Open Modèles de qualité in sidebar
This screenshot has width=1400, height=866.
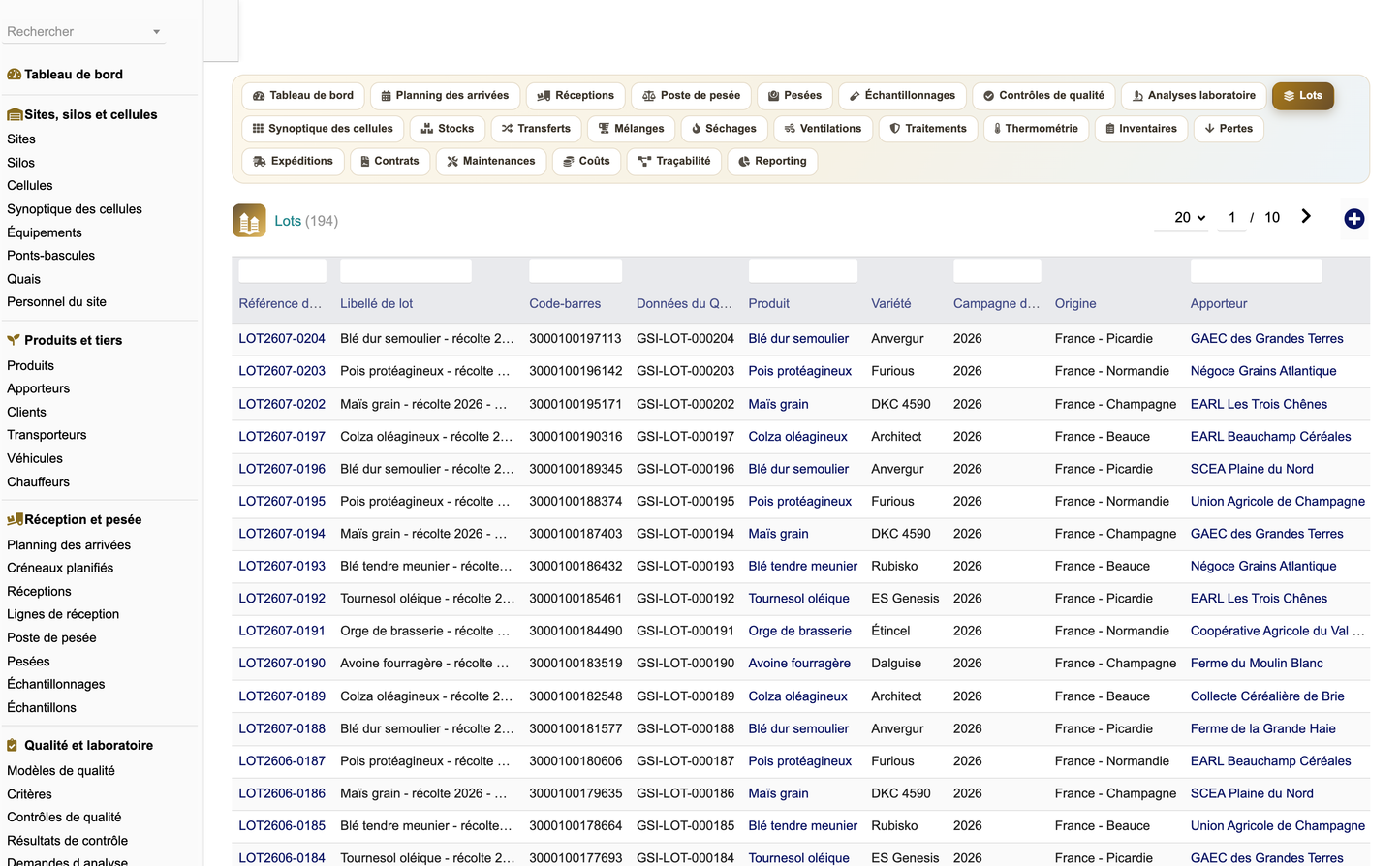pyautogui.click(x=60, y=771)
